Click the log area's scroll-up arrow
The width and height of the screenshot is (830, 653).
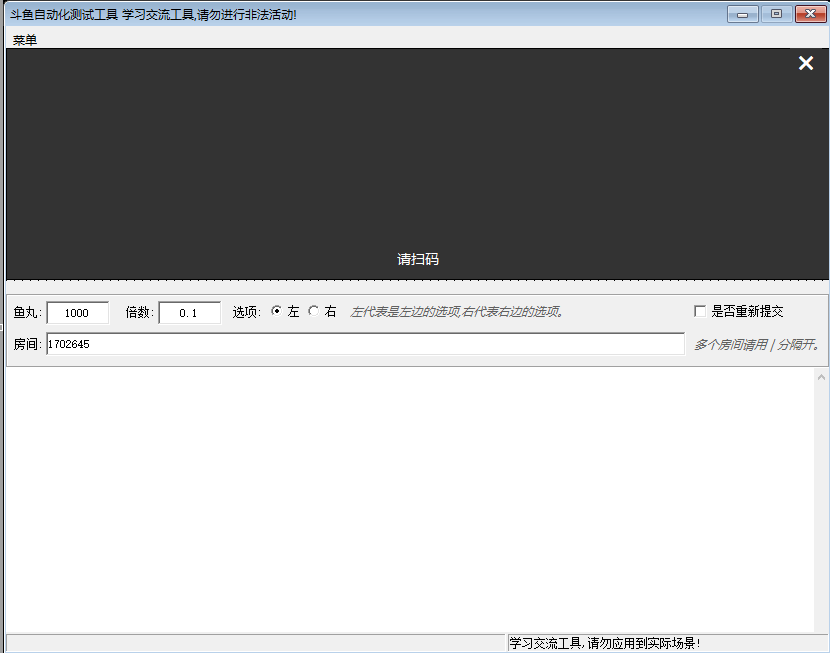click(x=821, y=377)
